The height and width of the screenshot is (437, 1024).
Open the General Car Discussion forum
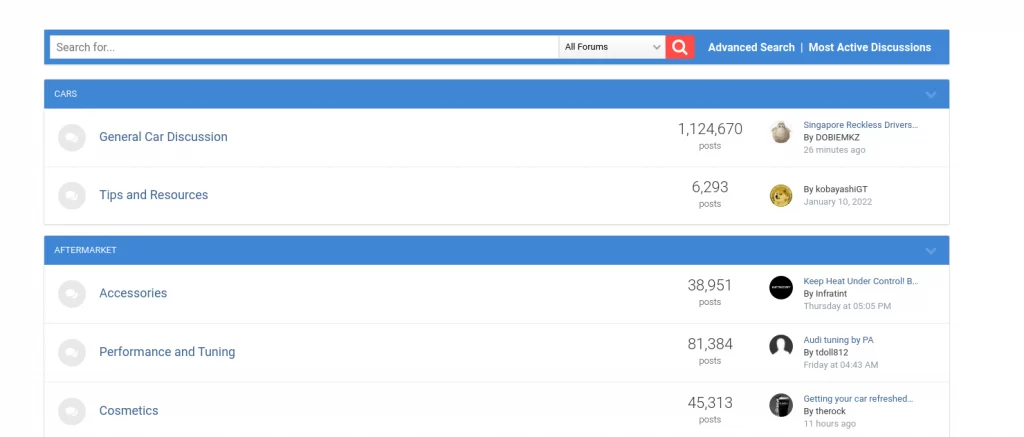(x=163, y=137)
